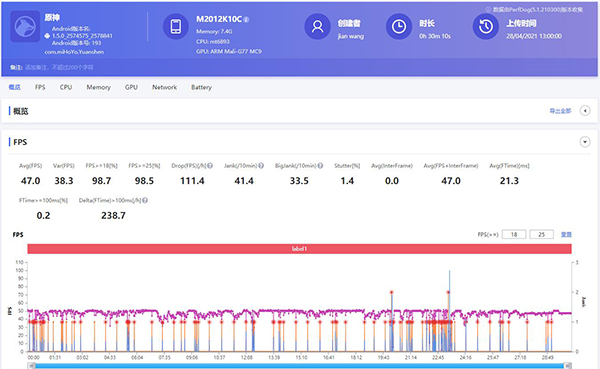This screenshot has width=600, height=369.
Task: Click the remarks note input field
Action: pos(59,67)
